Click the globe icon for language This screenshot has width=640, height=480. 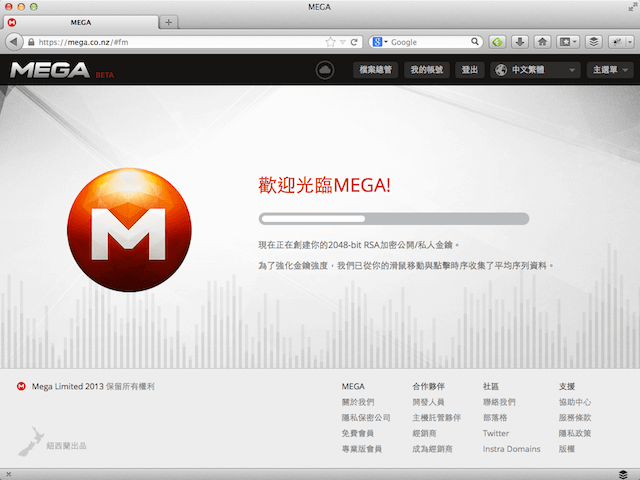coord(501,70)
